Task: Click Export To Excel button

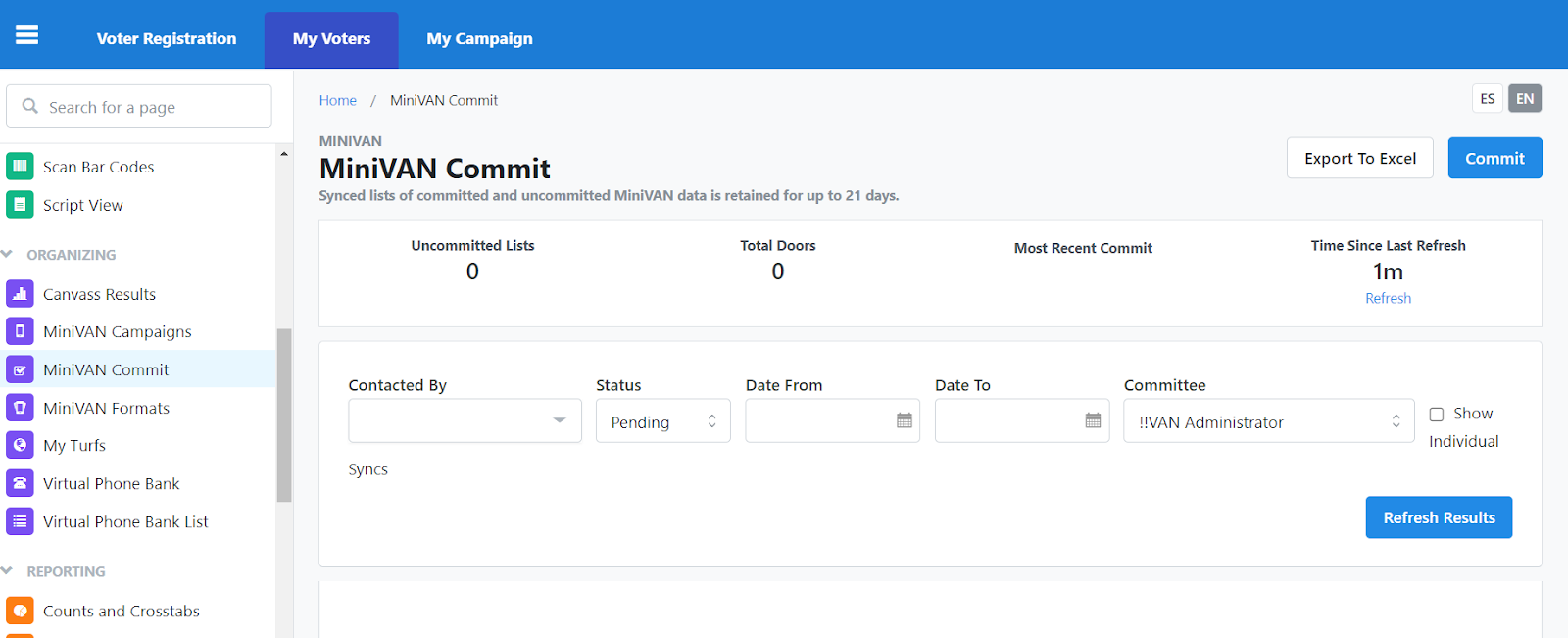Action: (1360, 158)
